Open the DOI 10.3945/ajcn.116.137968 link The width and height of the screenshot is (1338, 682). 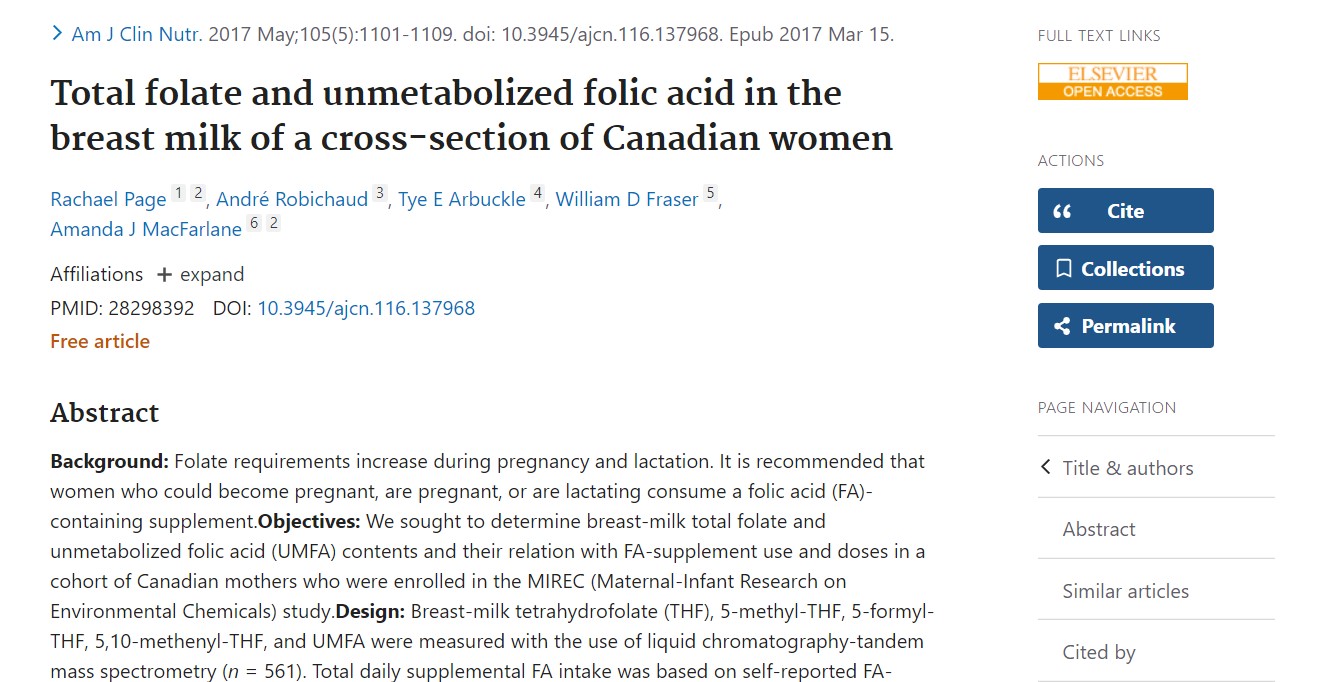pyautogui.click(x=366, y=308)
